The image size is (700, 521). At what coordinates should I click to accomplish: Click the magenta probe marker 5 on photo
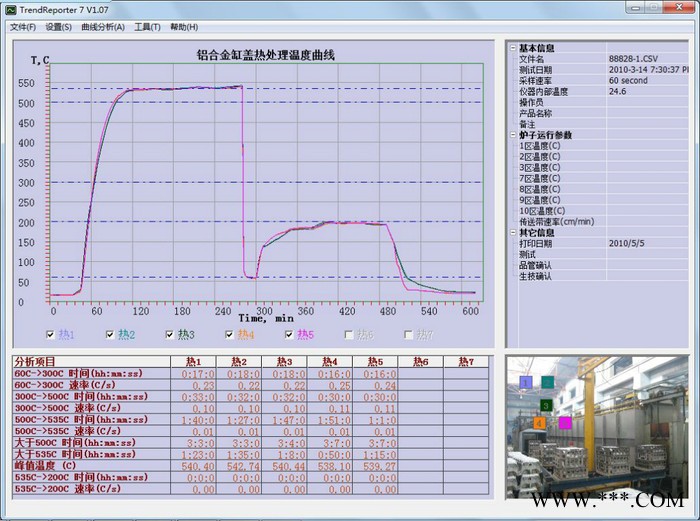click(565, 423)
